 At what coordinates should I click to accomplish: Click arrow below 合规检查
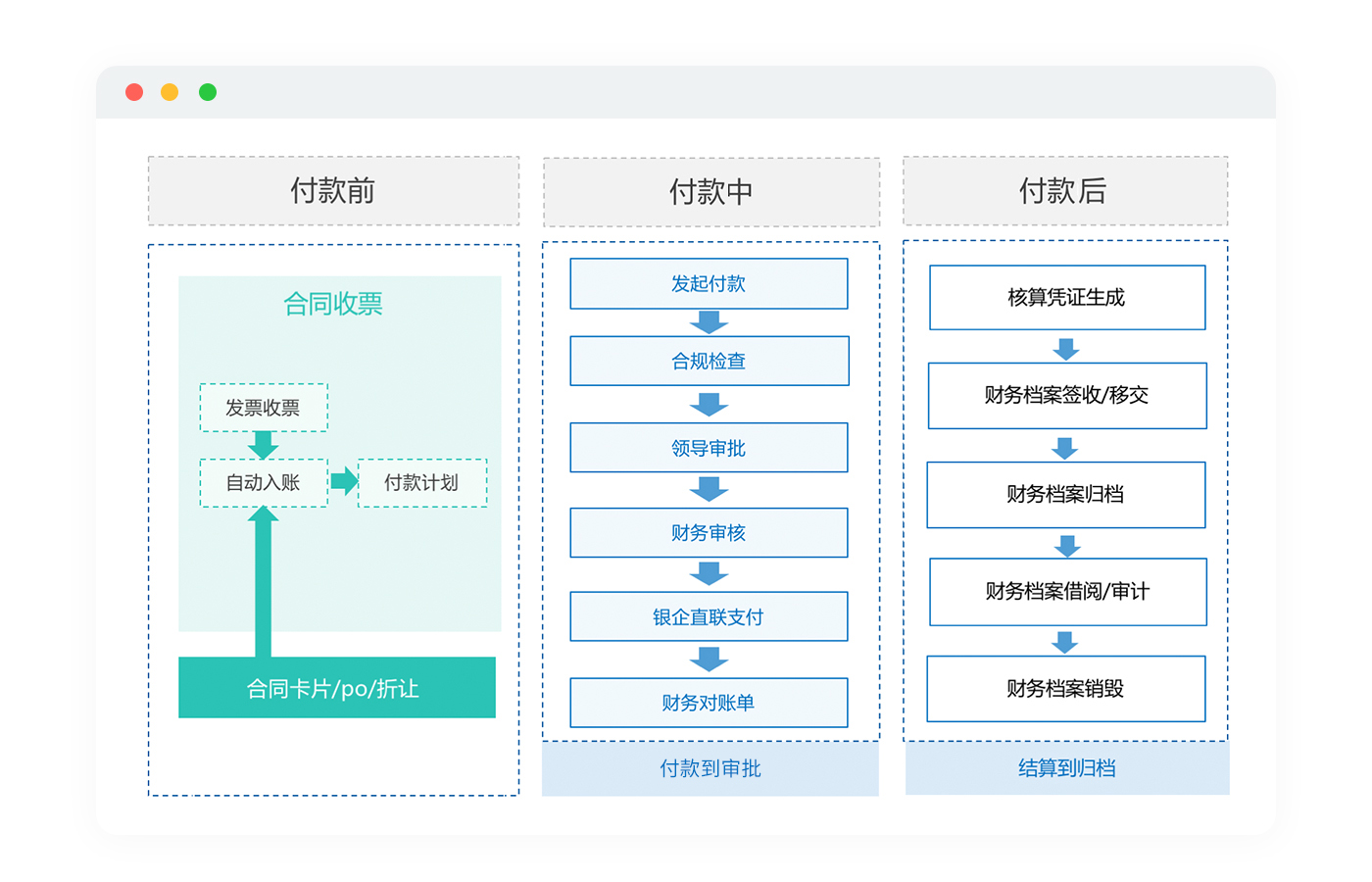coord(709,404)
